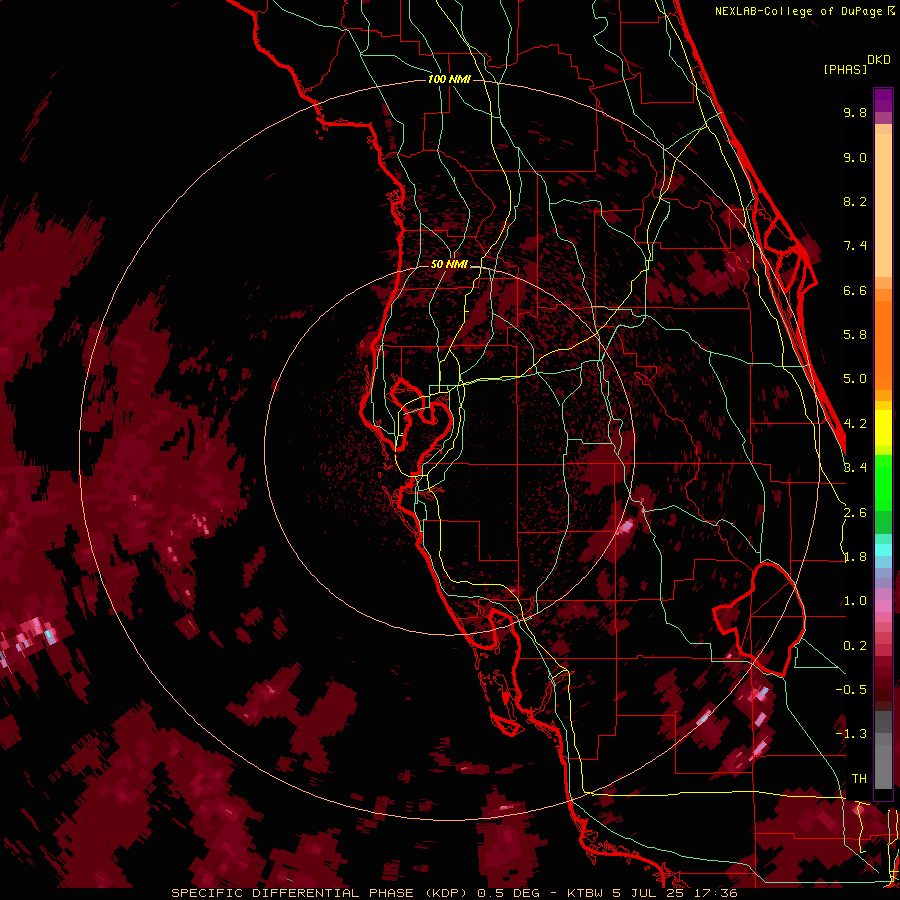The height and width of the screenshot is (900, 900).
Task: Click the bright green segment of the color bar
Action: 883,483
